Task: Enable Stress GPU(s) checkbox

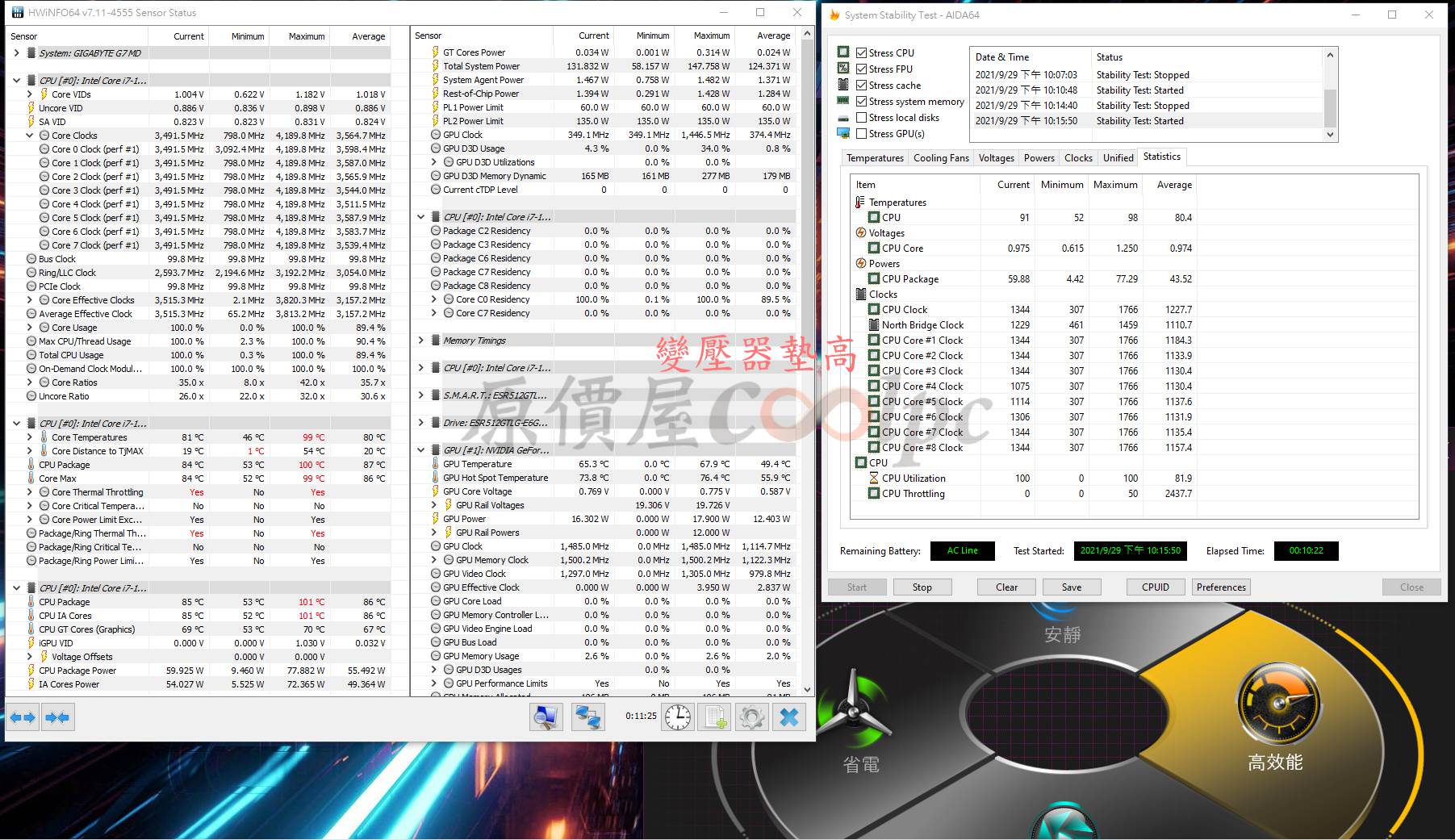Action: 861,133
